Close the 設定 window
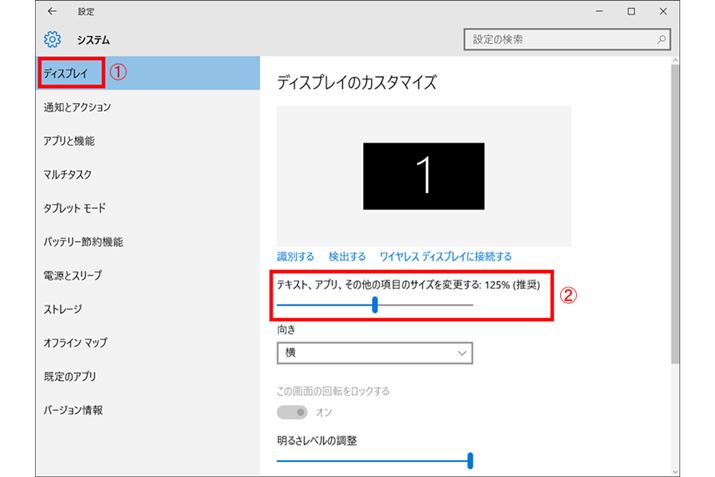Viewport: 715px width, 477px height. (663, 11)
